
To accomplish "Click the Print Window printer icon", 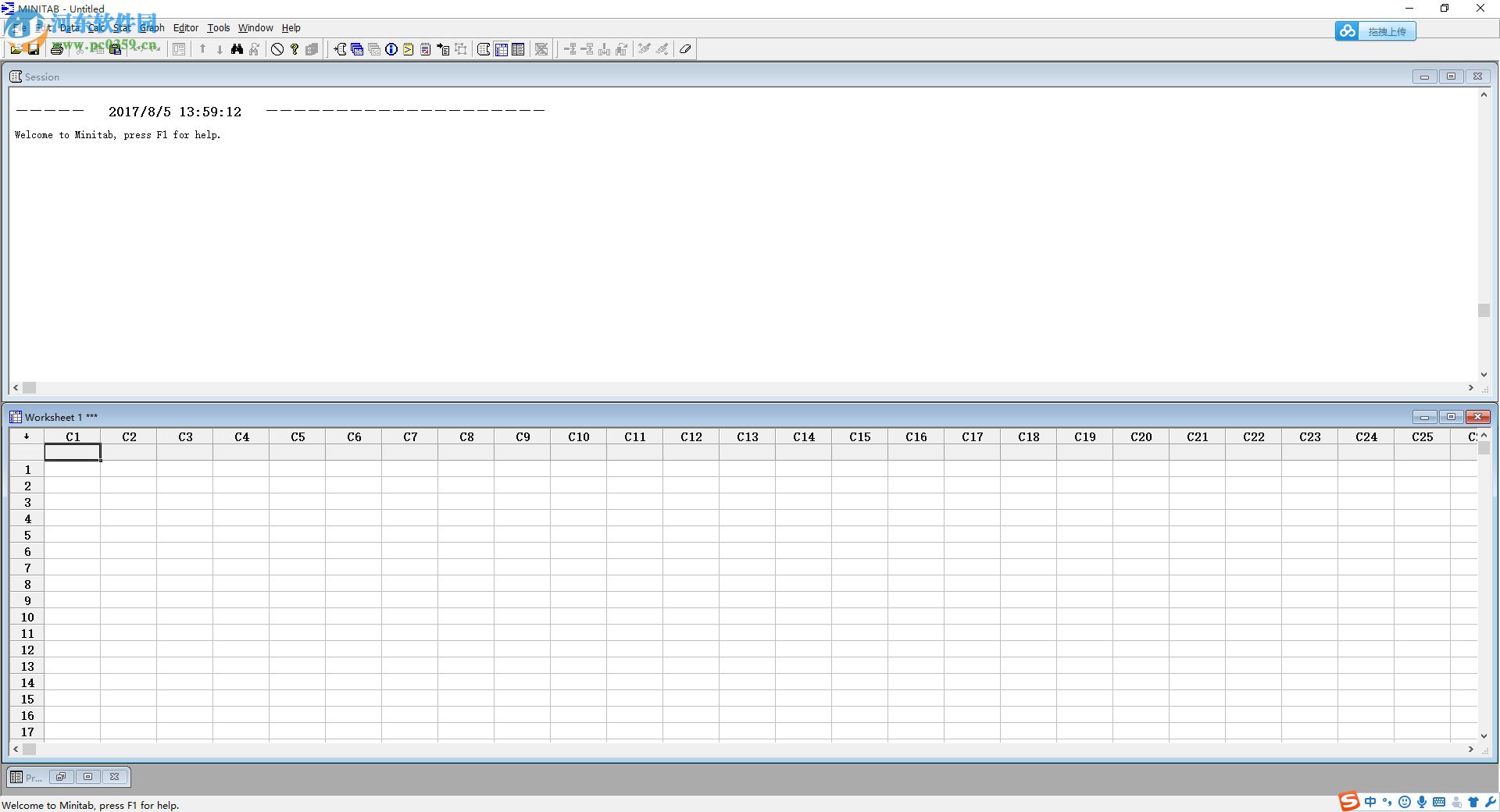I will click(x=56, y=49).
